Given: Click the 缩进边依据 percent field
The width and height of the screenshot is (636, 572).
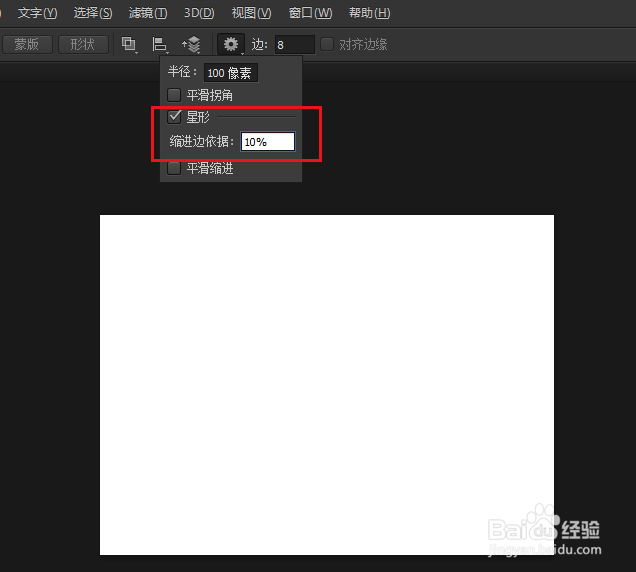Looking at the screenshot, I should point(268,142).
